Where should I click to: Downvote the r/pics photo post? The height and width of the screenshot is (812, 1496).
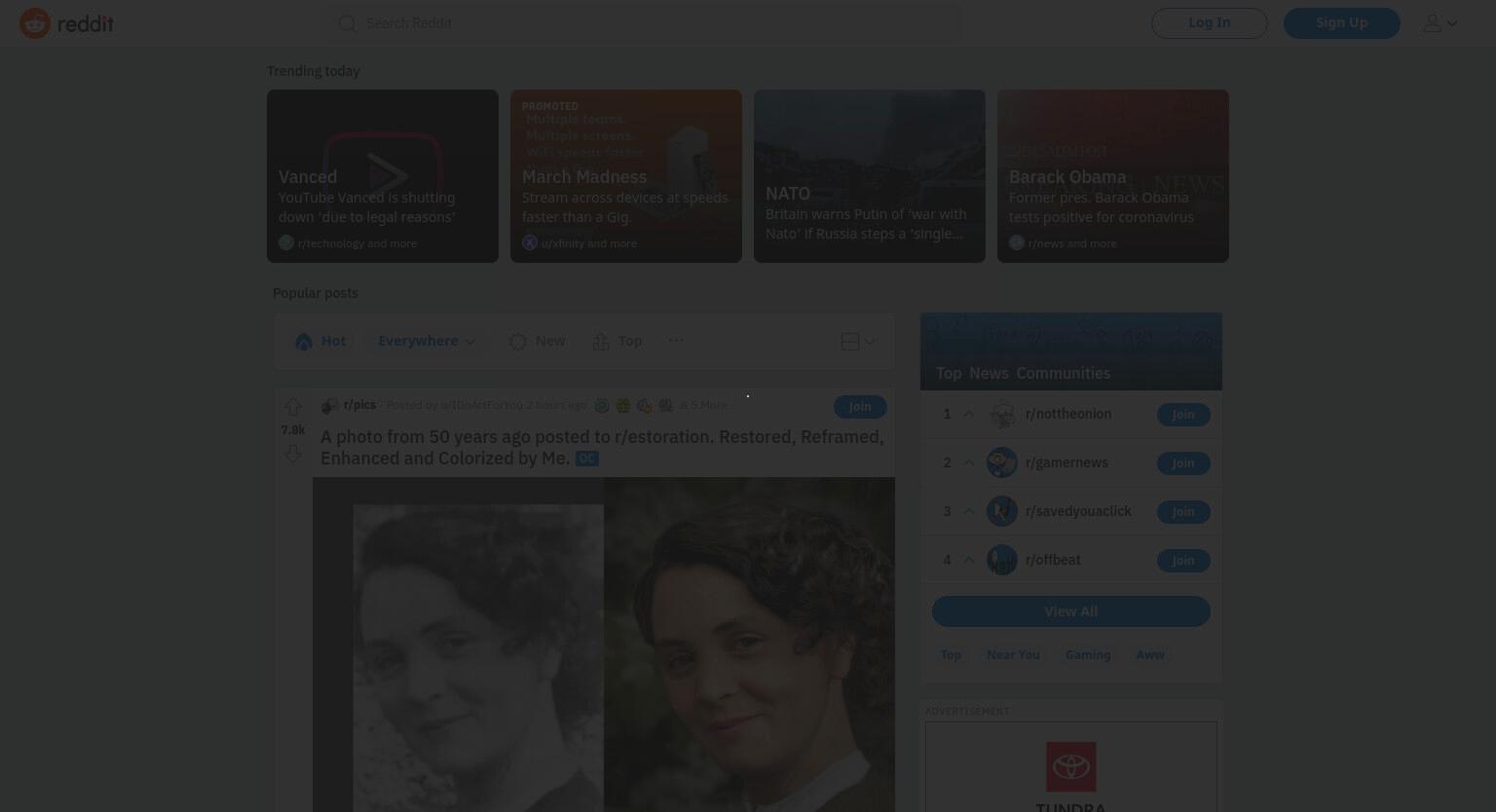click(293, 454)
